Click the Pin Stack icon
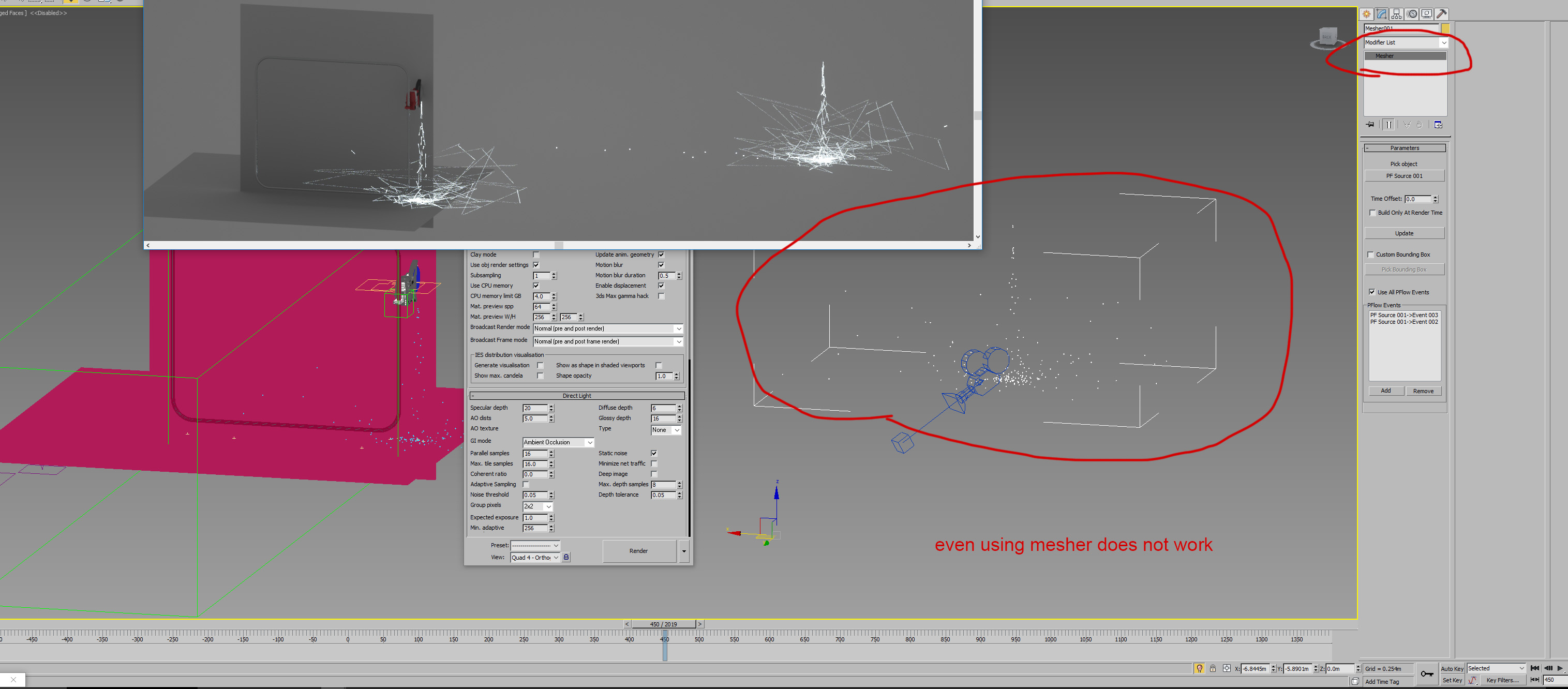This screenshot has width=1568, height=689. tap(1370, 125)
